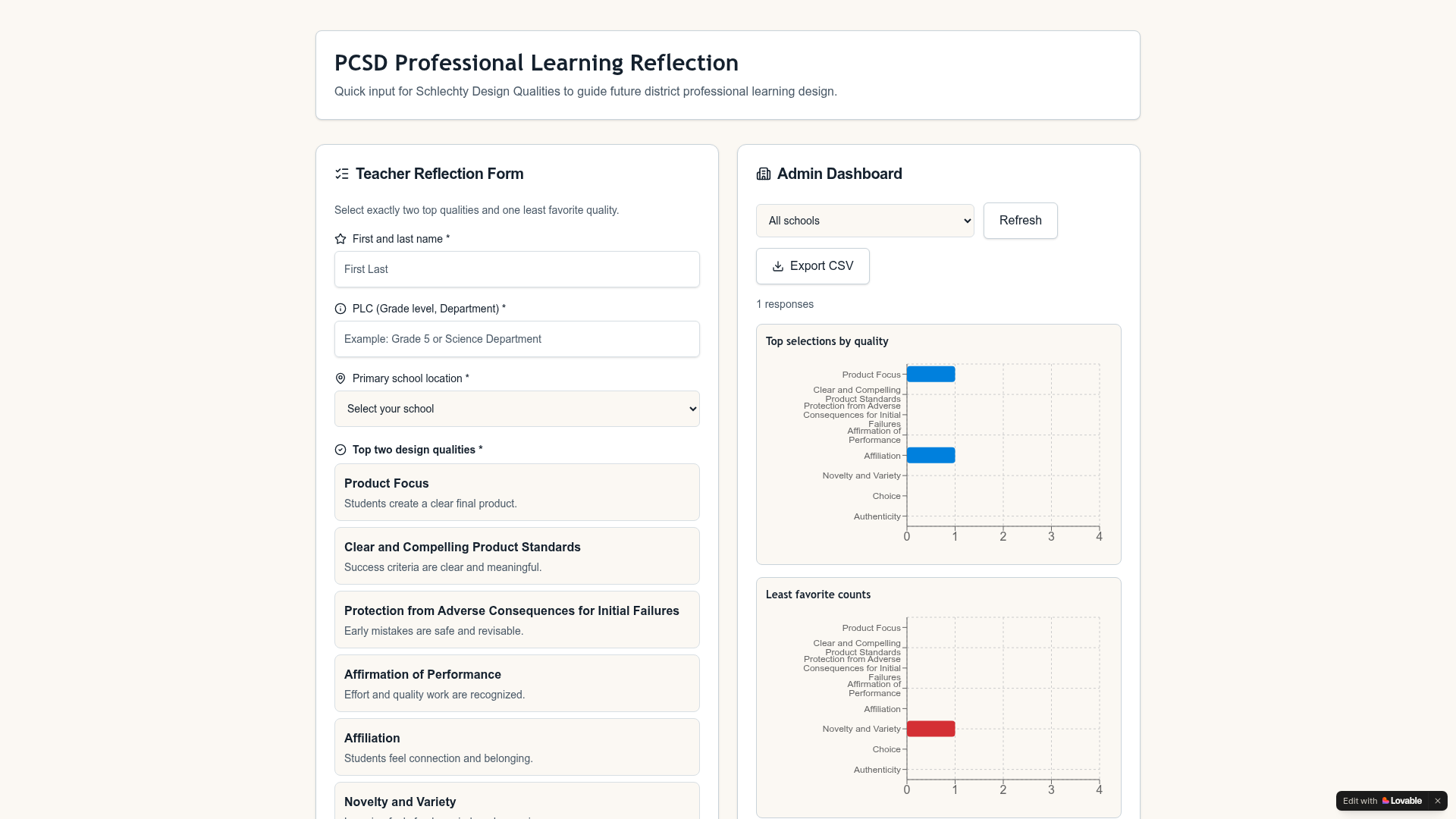Image resolution: width=1456 pixels, height=819 pixels.
Task: Expand the All schools filter dropdown
Action: tap(864, 221)
